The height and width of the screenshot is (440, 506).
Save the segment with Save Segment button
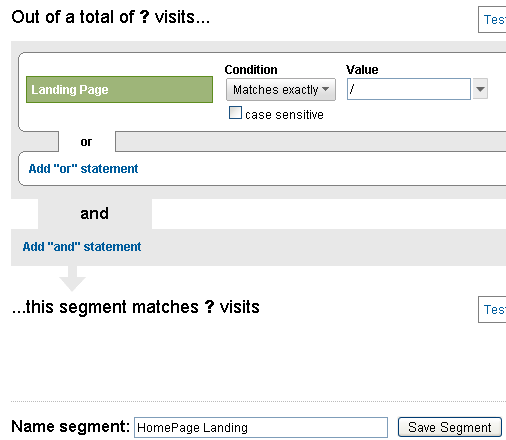pyautogui.click(x=450, y=427)
